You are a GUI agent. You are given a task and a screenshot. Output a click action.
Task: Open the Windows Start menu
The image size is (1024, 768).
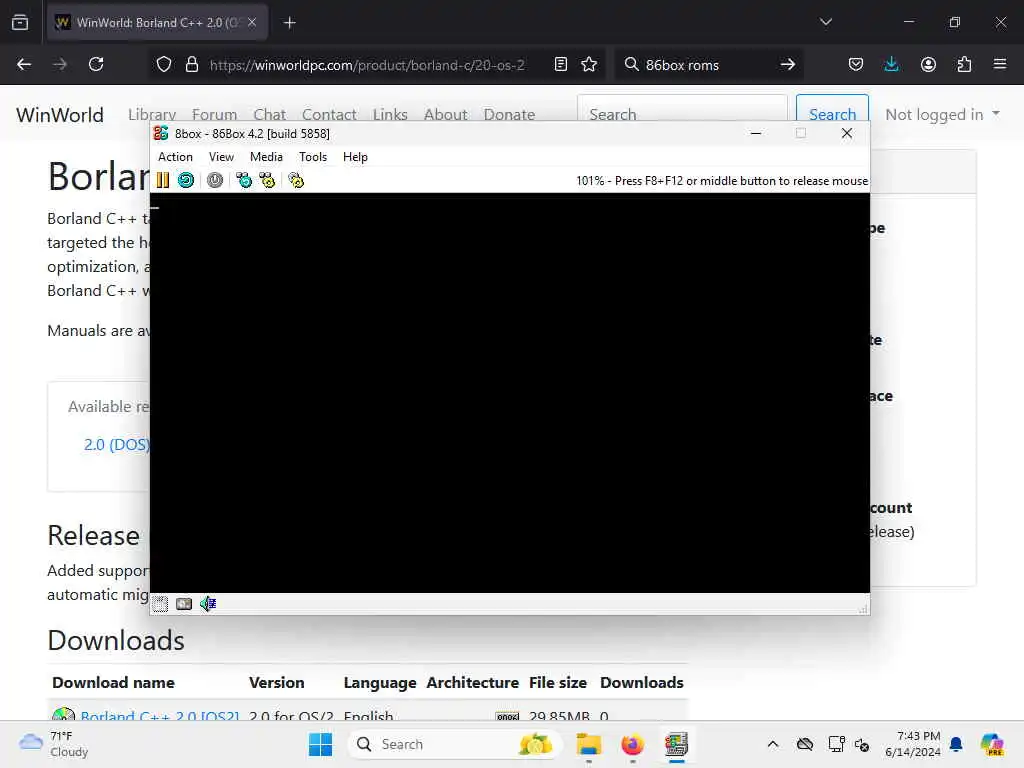point(321,744)
